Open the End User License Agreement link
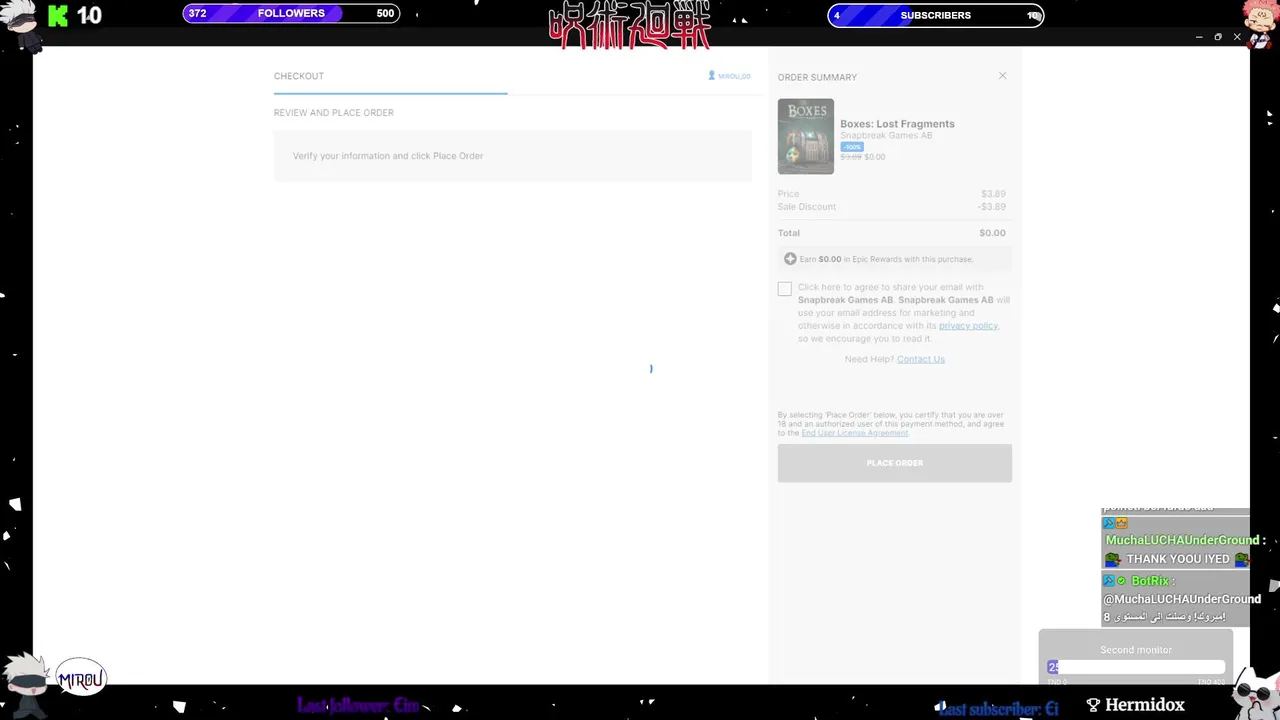The height and width of the screenshot is (720, 1280). tap(855, 433)
